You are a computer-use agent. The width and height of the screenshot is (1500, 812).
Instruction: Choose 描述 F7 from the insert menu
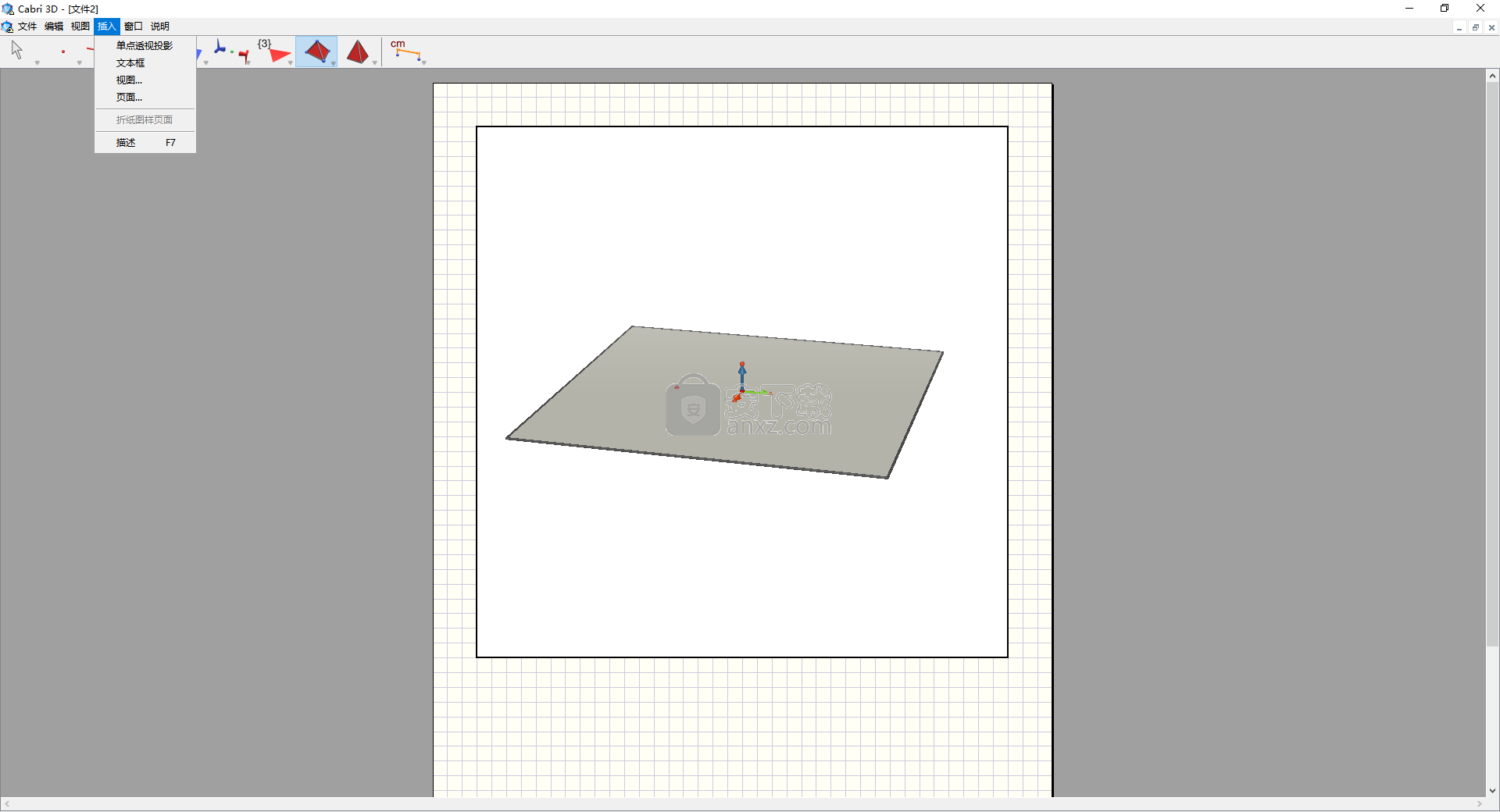click(x=145, y=142)
